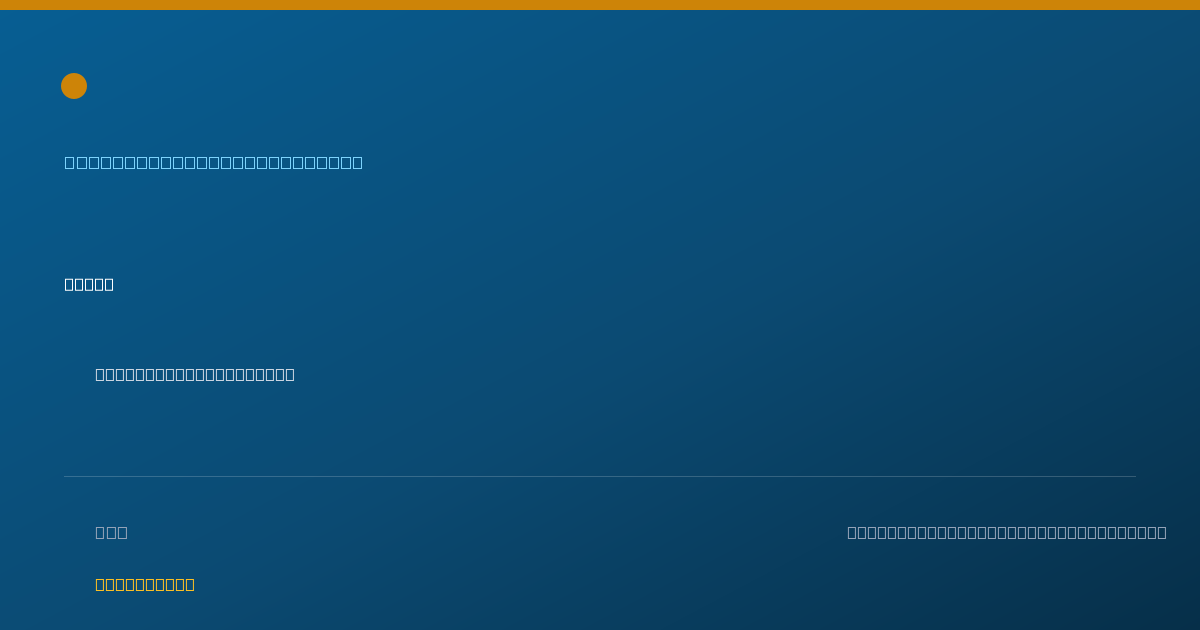The image size is (1200, 630).
Task: Click the orange circle logo icon
Action: (74, 86)
